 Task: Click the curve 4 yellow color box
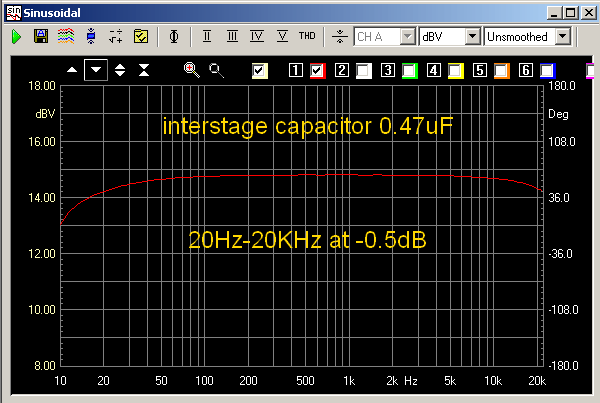(456, 70)
